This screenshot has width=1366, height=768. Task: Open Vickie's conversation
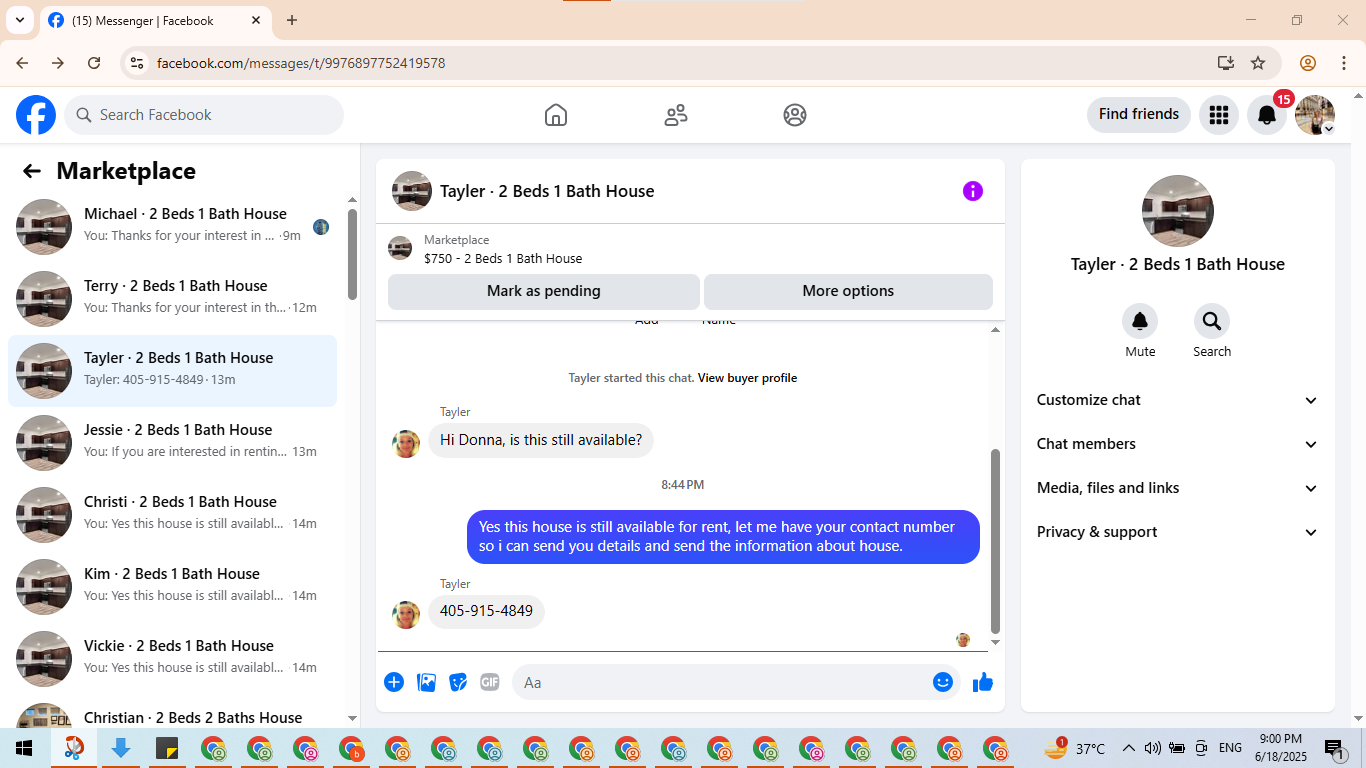coord(172,659)
